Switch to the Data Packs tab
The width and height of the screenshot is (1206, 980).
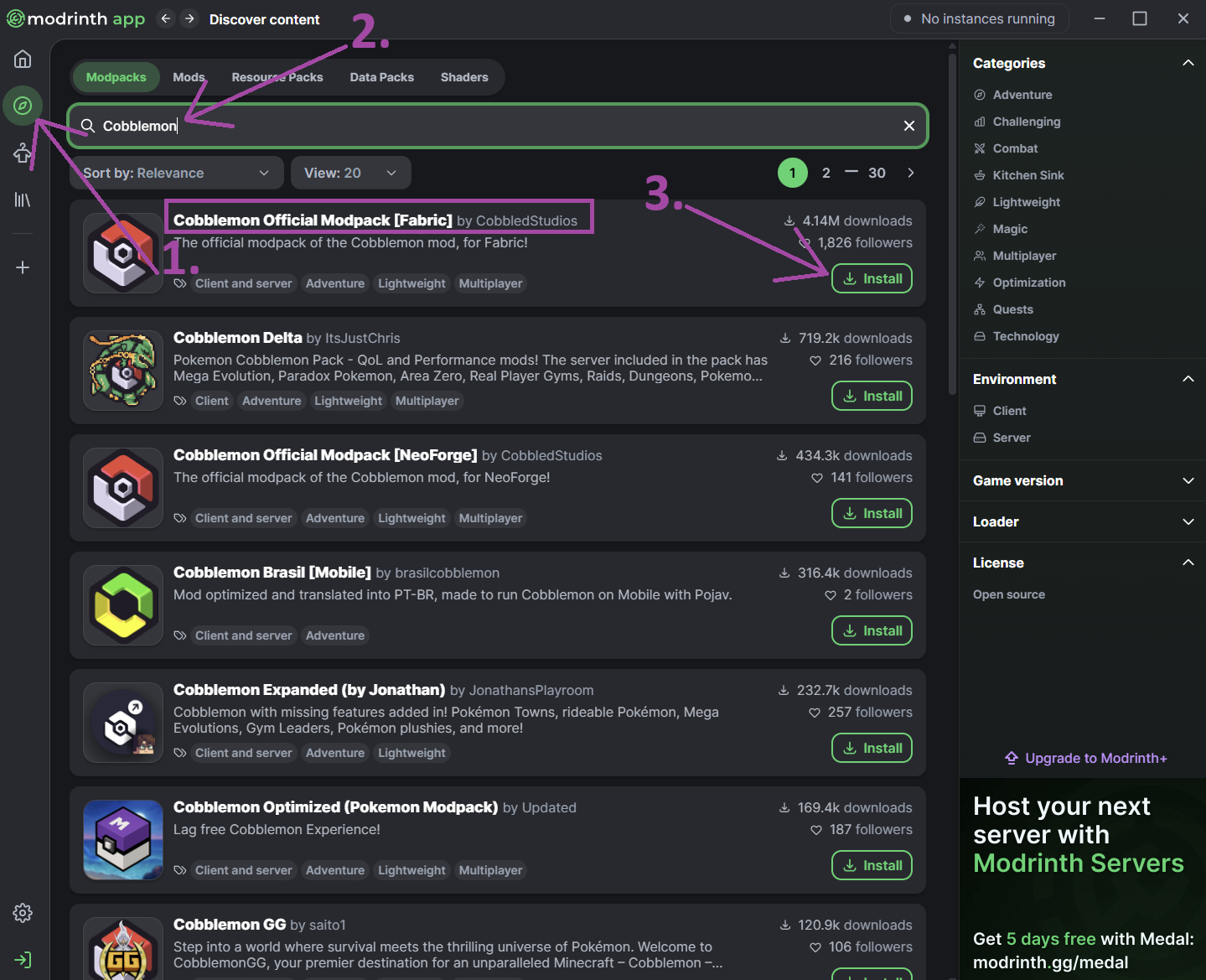click(x=381, y=77)
